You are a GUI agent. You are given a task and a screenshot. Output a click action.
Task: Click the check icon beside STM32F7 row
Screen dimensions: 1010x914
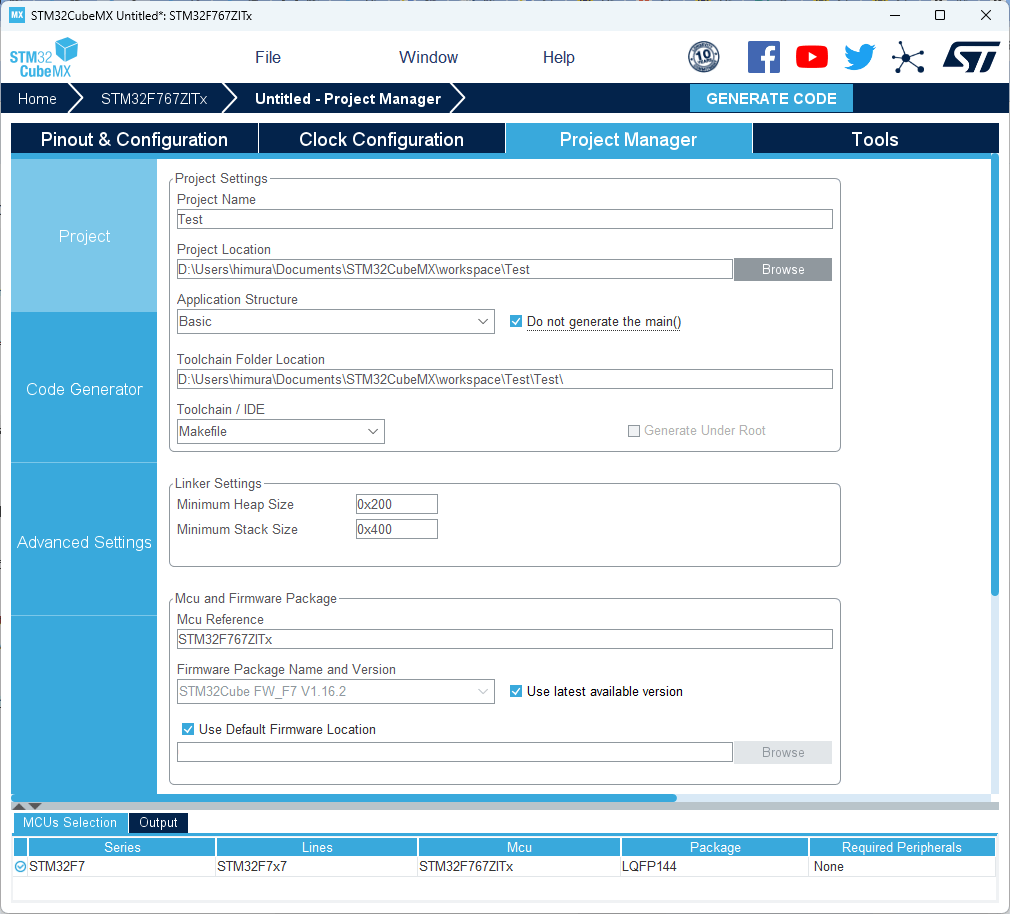[x=20, y=866]
